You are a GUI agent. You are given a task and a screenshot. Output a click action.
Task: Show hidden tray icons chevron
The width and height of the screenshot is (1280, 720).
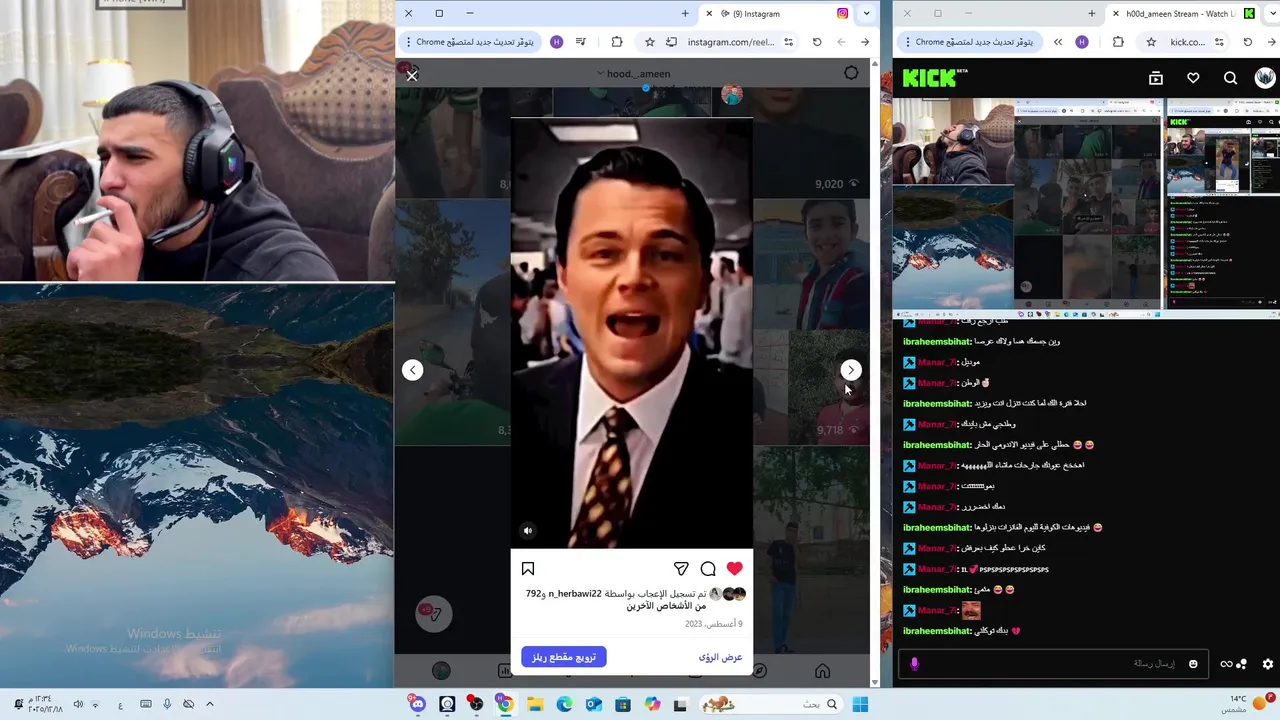(x=210, y=704)
